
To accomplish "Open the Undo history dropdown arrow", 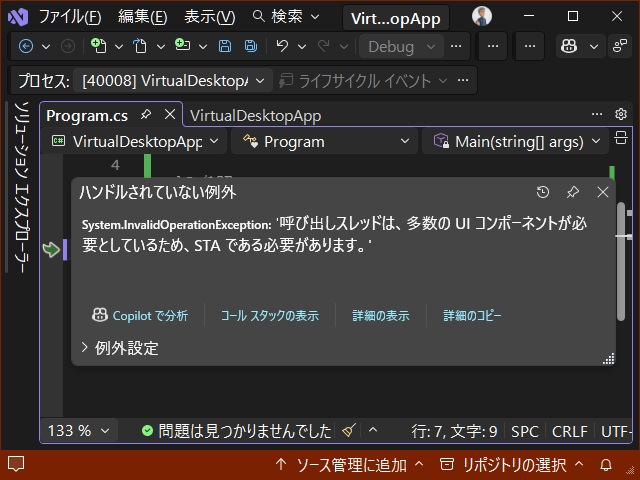I will click(x=302, y=47).
